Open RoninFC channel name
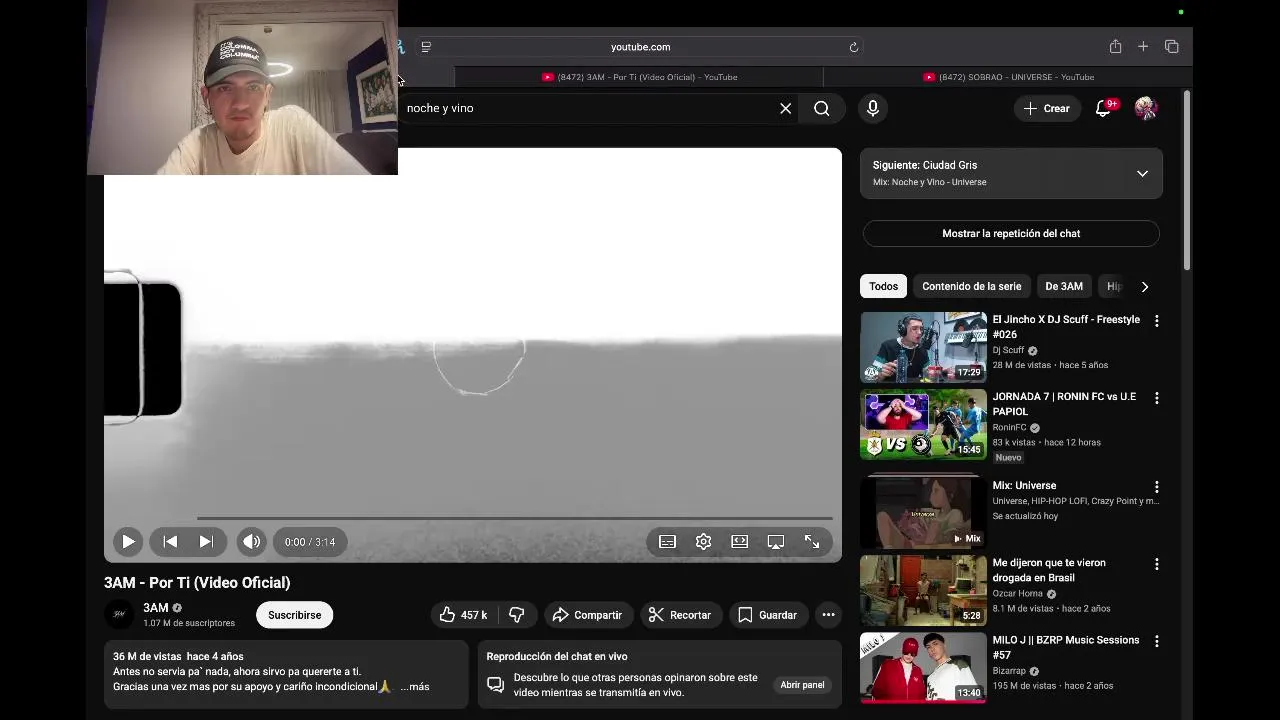 [x=1010, y=427]
